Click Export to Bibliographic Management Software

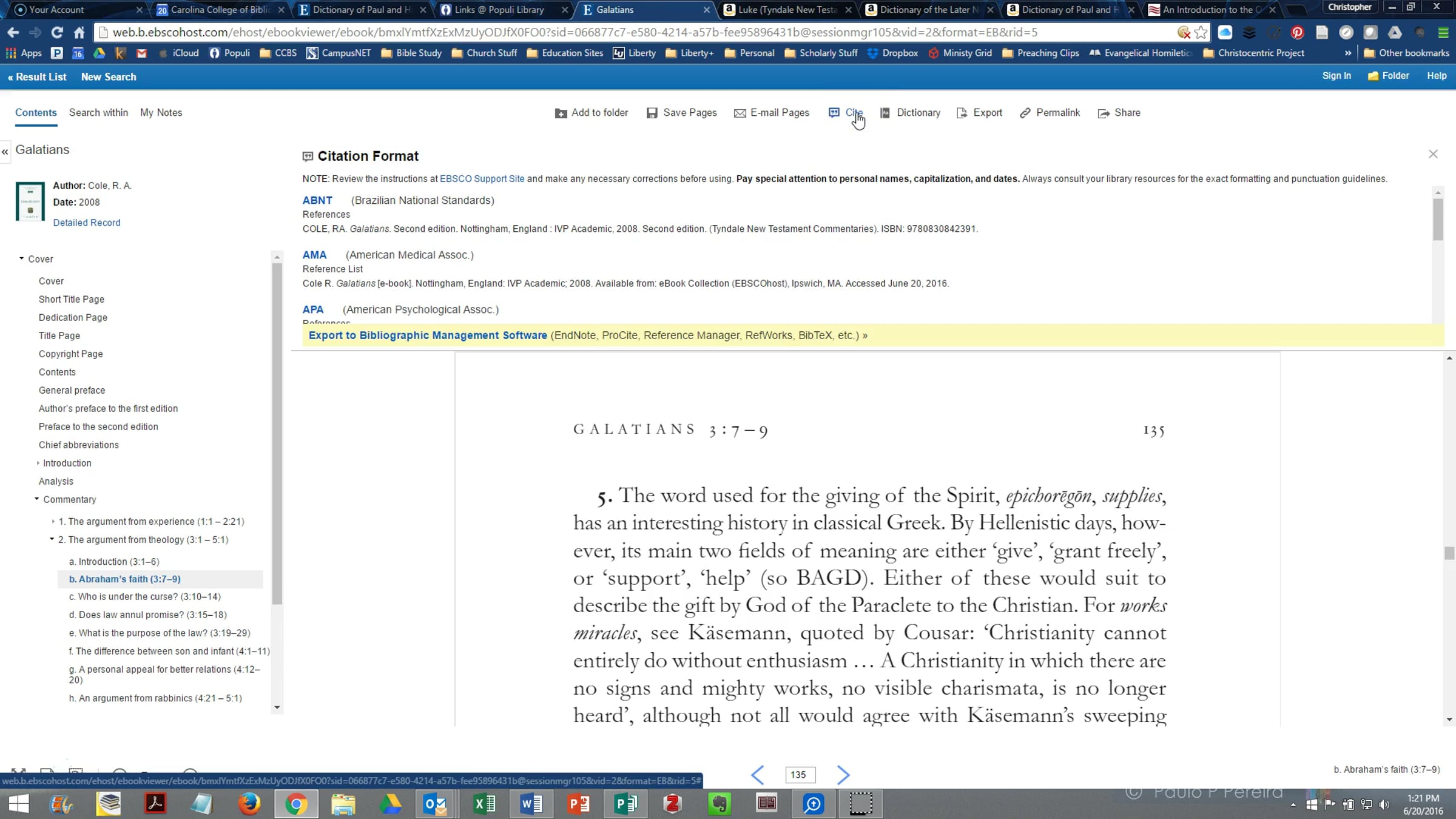(x=428, y=335)
